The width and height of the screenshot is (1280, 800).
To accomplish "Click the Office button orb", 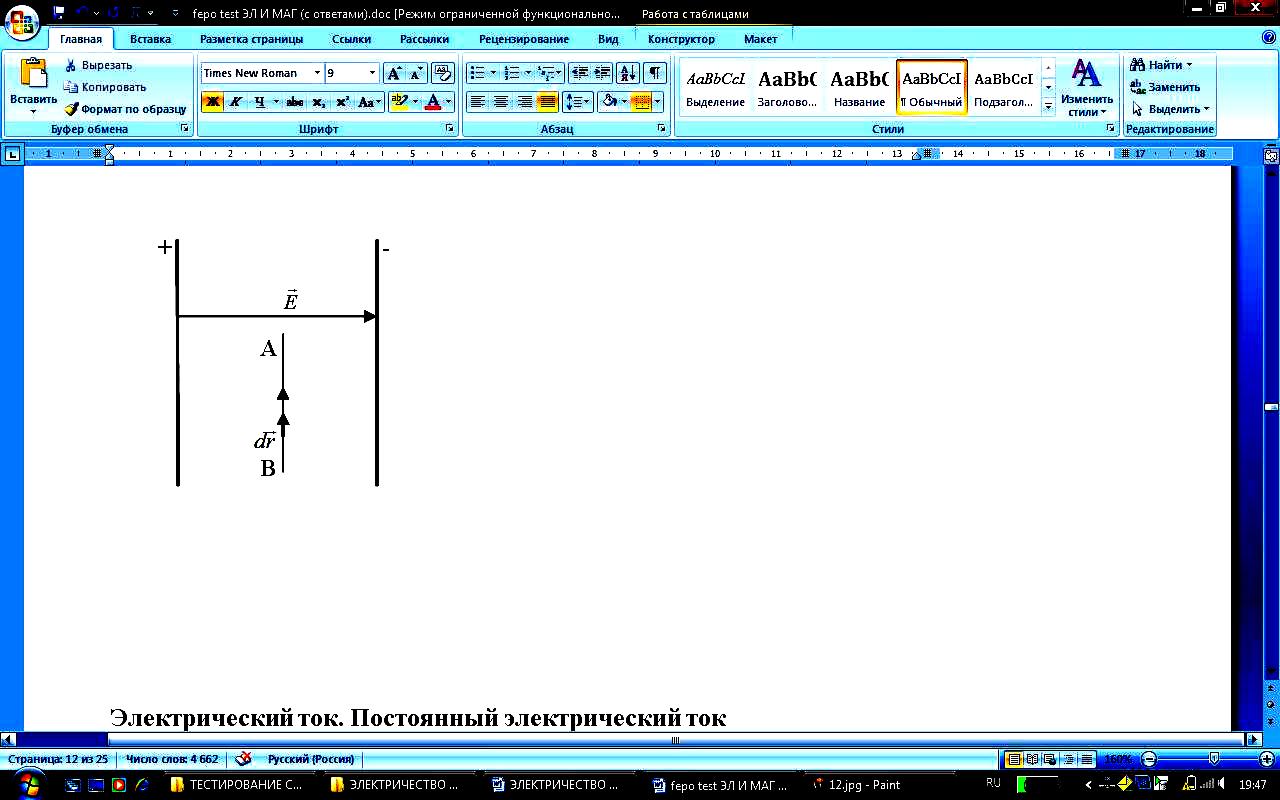I will [22, 22].
